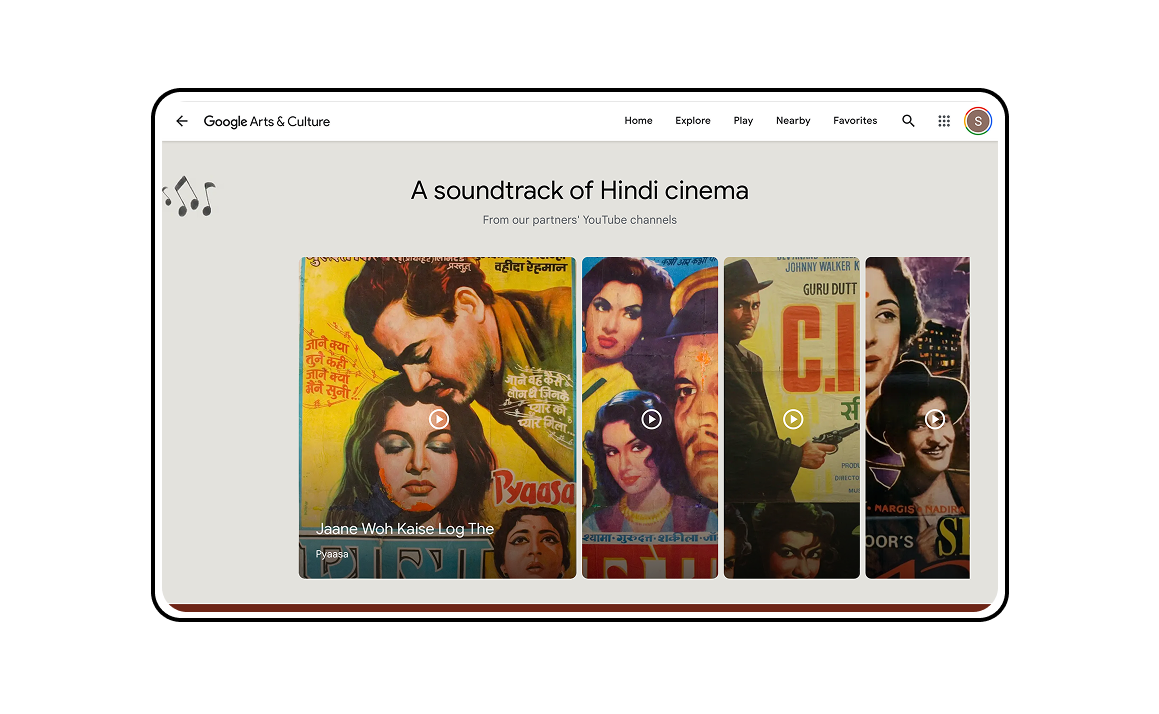This screenshot has height=714, width=1159.
Task: Click the small Pyaasa caption under song title
Action: coord(332,554)
